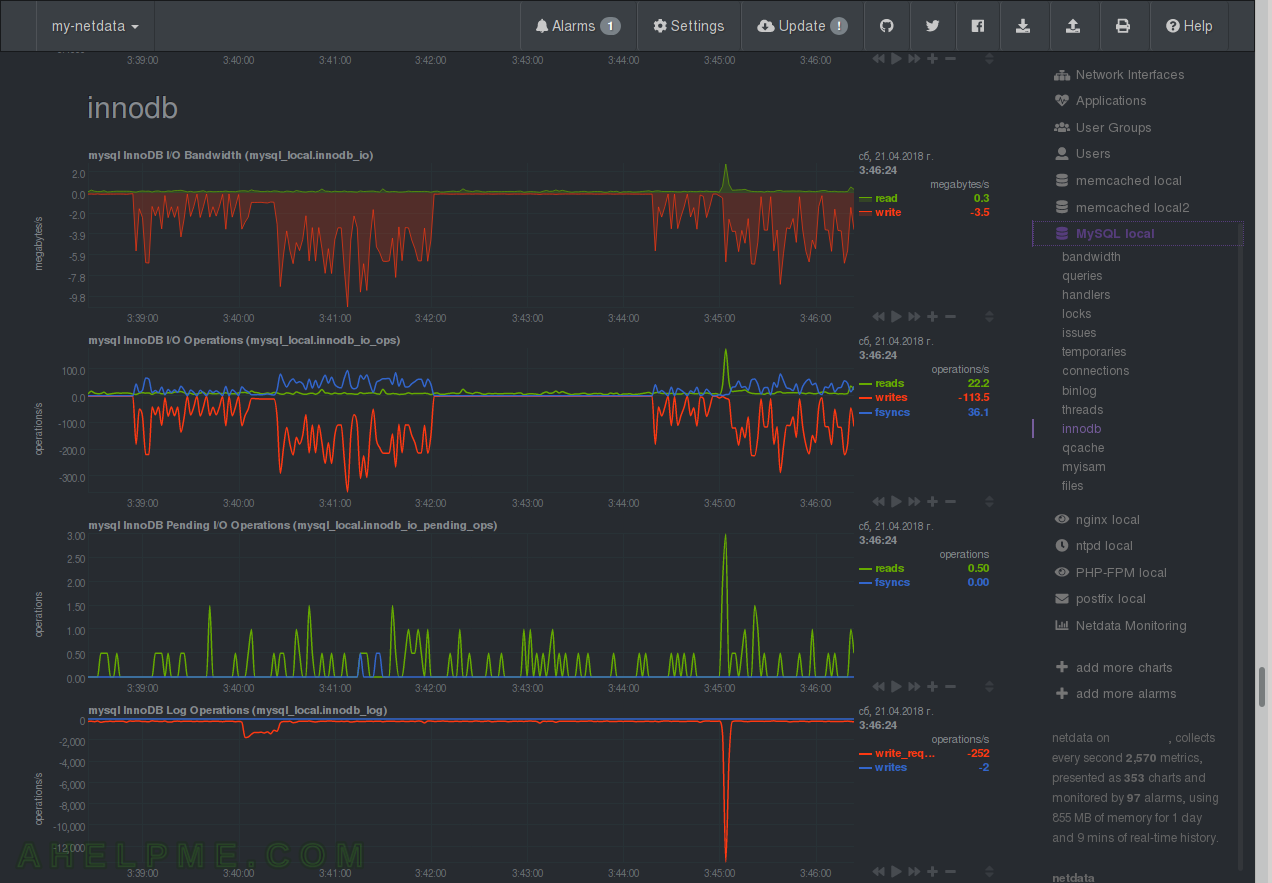Reset/play the InnoDB I/O Operations chart

pos(896,502)
